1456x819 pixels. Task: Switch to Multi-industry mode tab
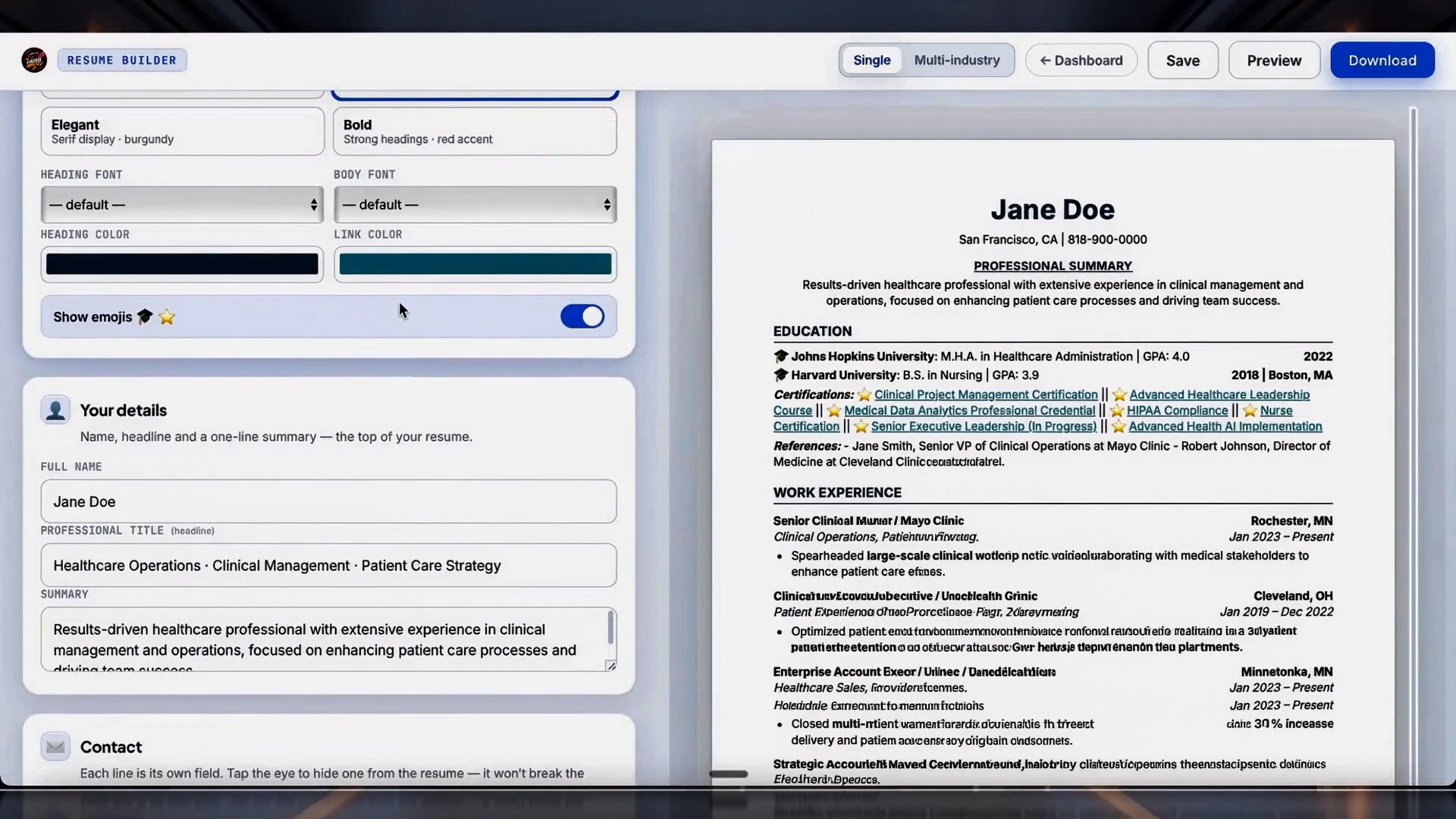coord(957,60)
